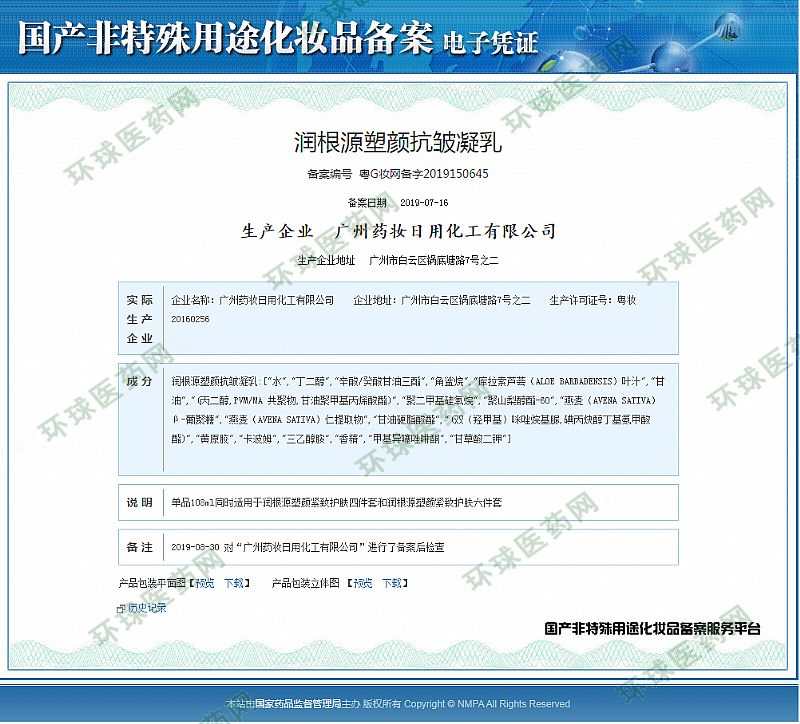Select the 说明 section label
Screen dimensions: 800x724
pyautogui.click(x=139, y=502)
